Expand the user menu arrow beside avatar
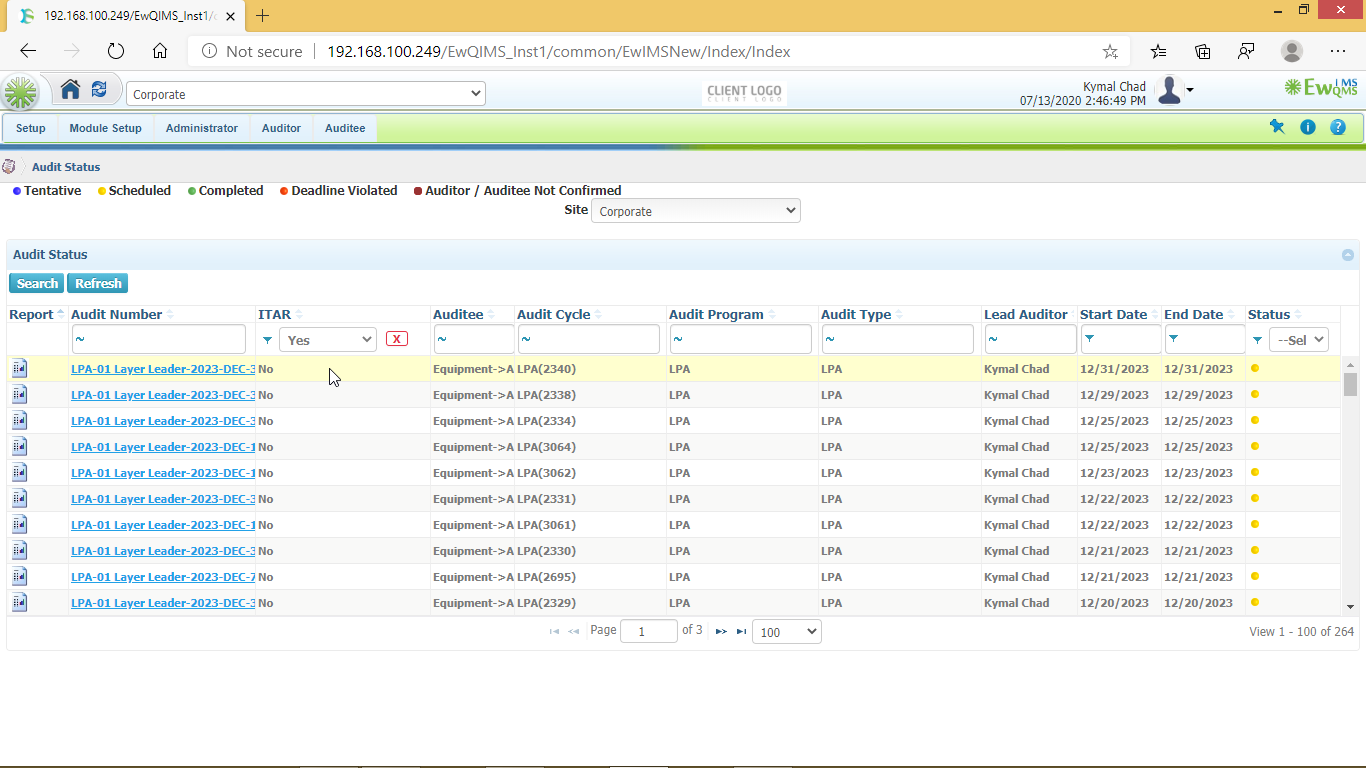The height and width of the screenshot is (768, 1366). click(x=1190, y=91)
